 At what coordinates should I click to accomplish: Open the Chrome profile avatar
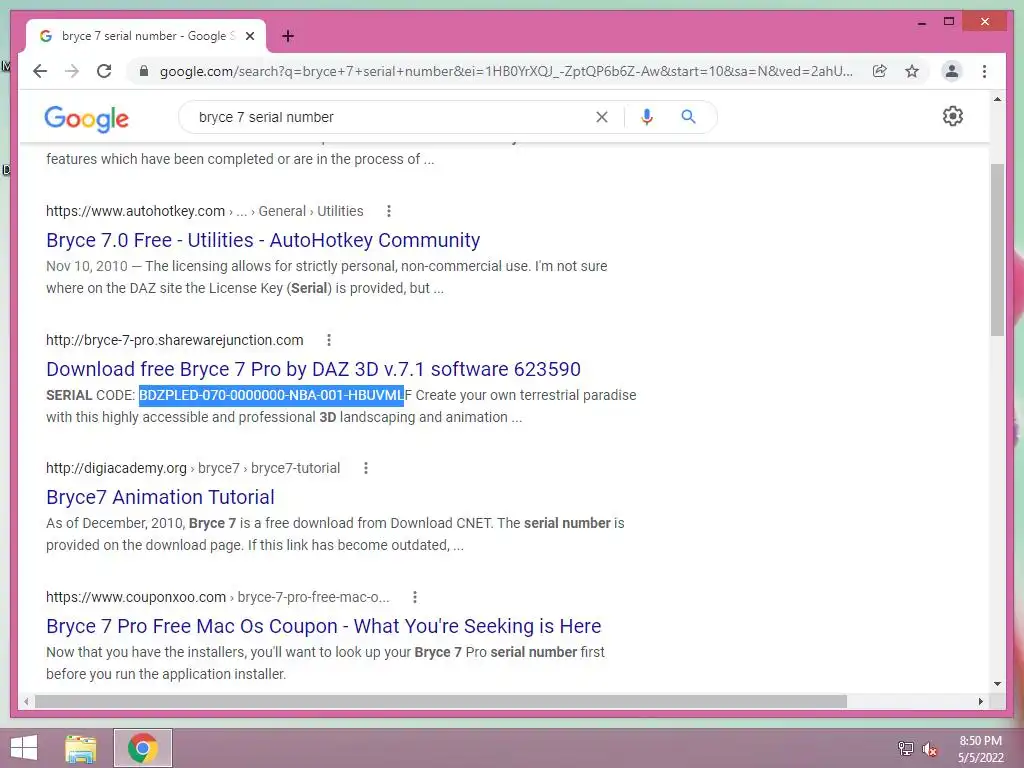click(x=952, y=71)
